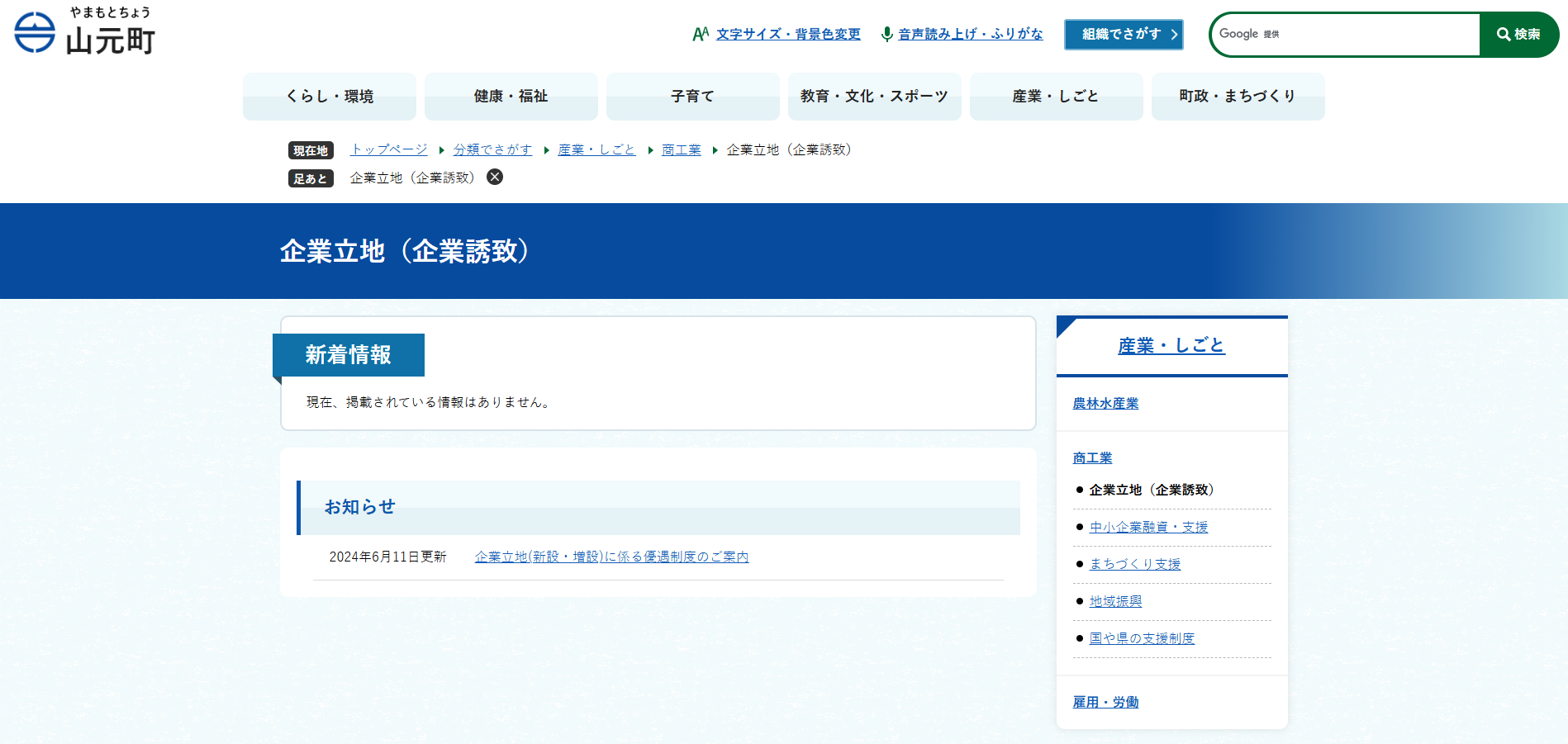Open 商工業 sidebar link

point(1092,457)
